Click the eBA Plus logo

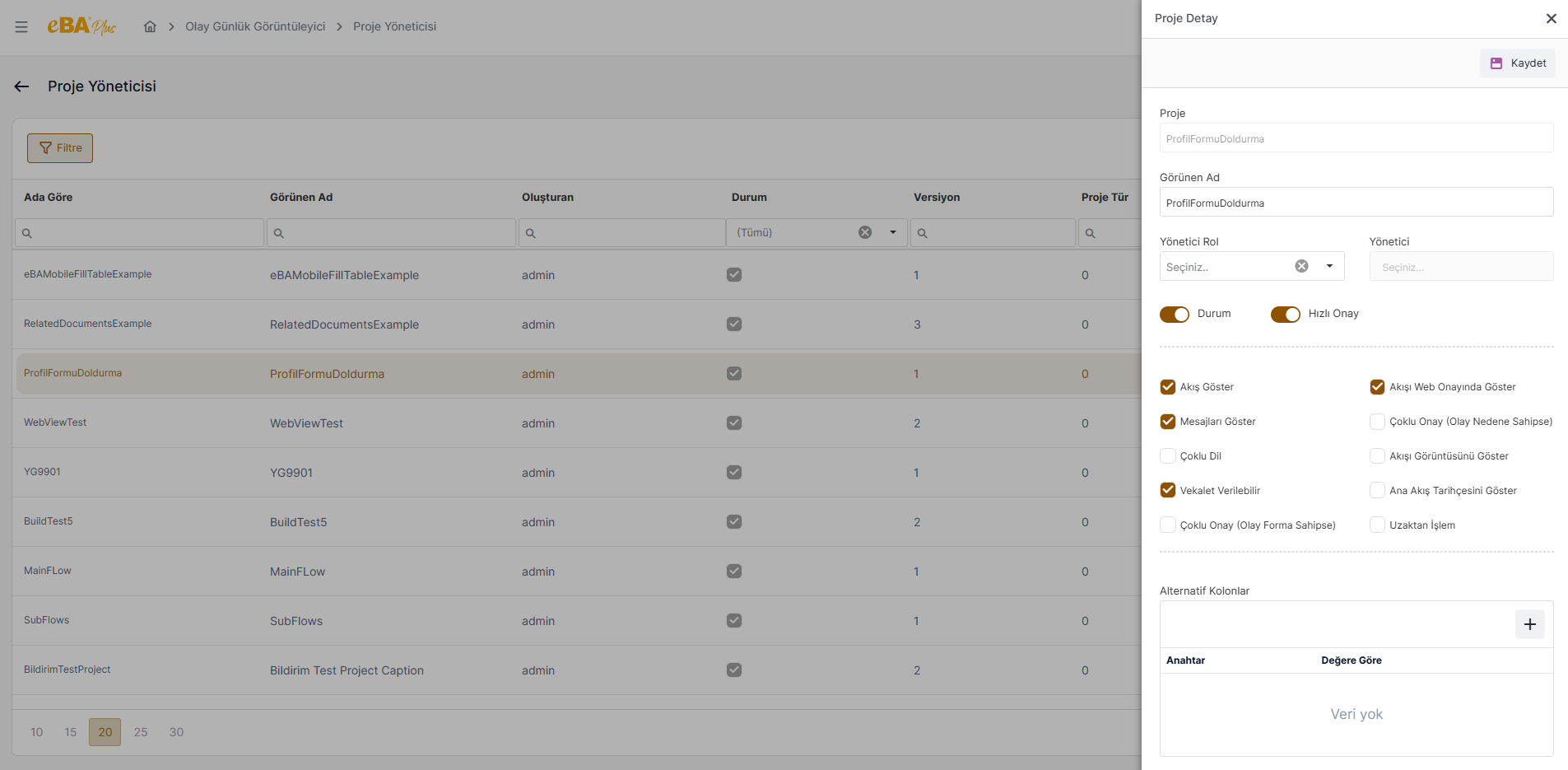pos(81,26)
